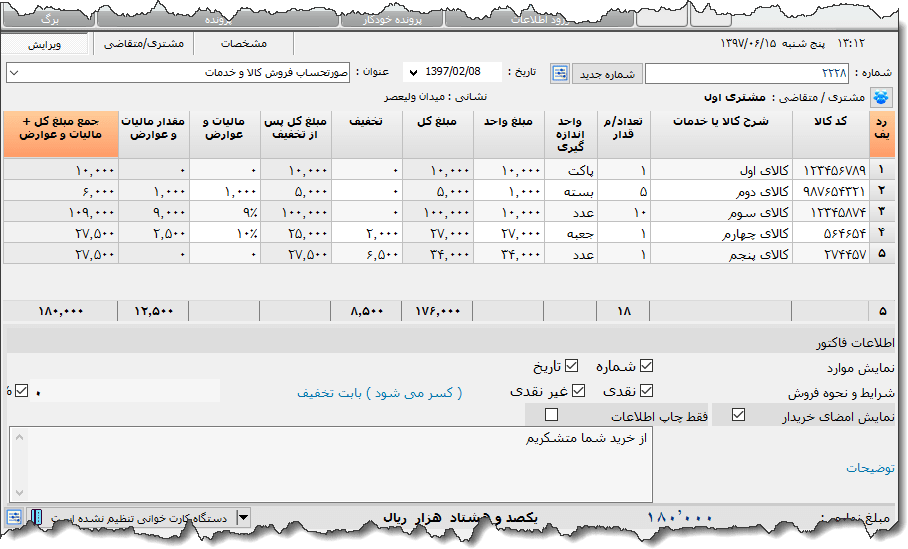Disable نمایش امضای خریدار checkbox
Viewport: 908px width, 549px height.
738,415
